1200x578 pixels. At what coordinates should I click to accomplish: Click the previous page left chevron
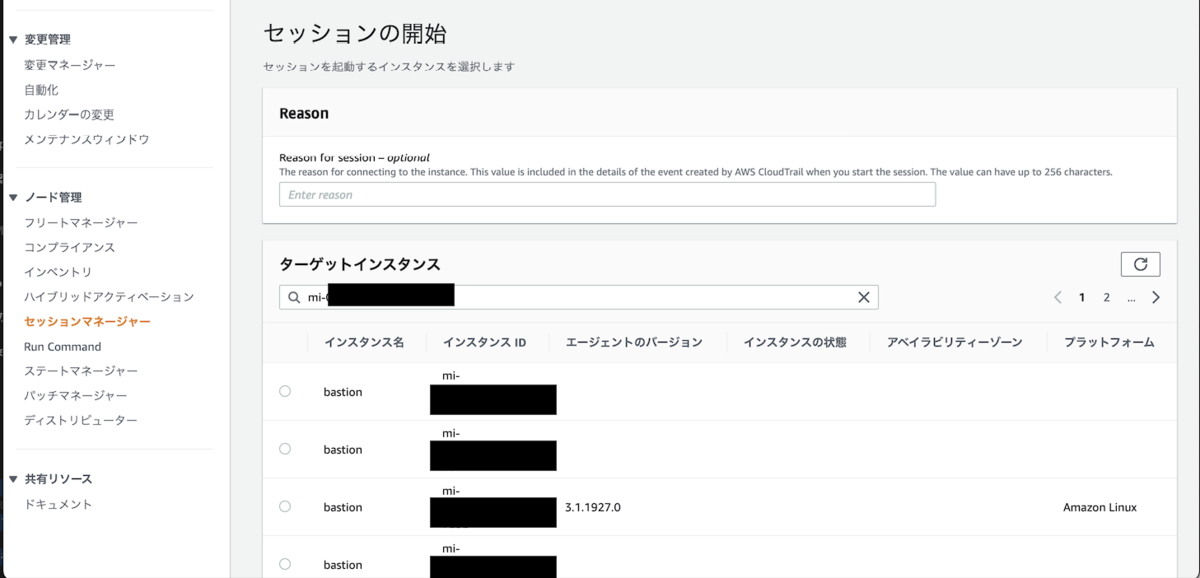coord(1058,297)
